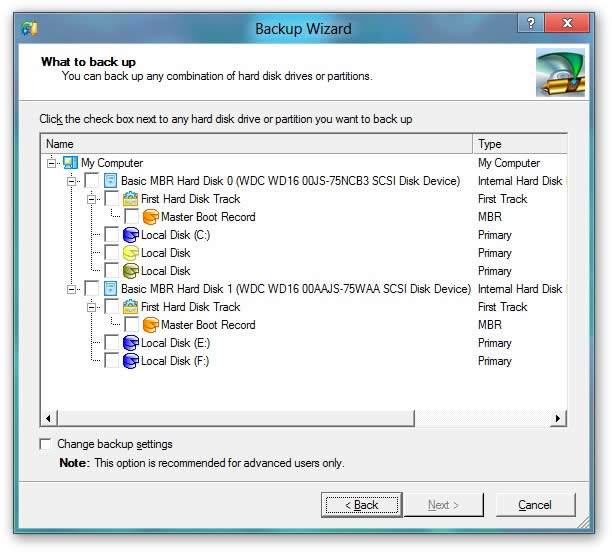612x553 pixels.
Task: Click the My Computer icon in tree
Action: tap(70, 163)
